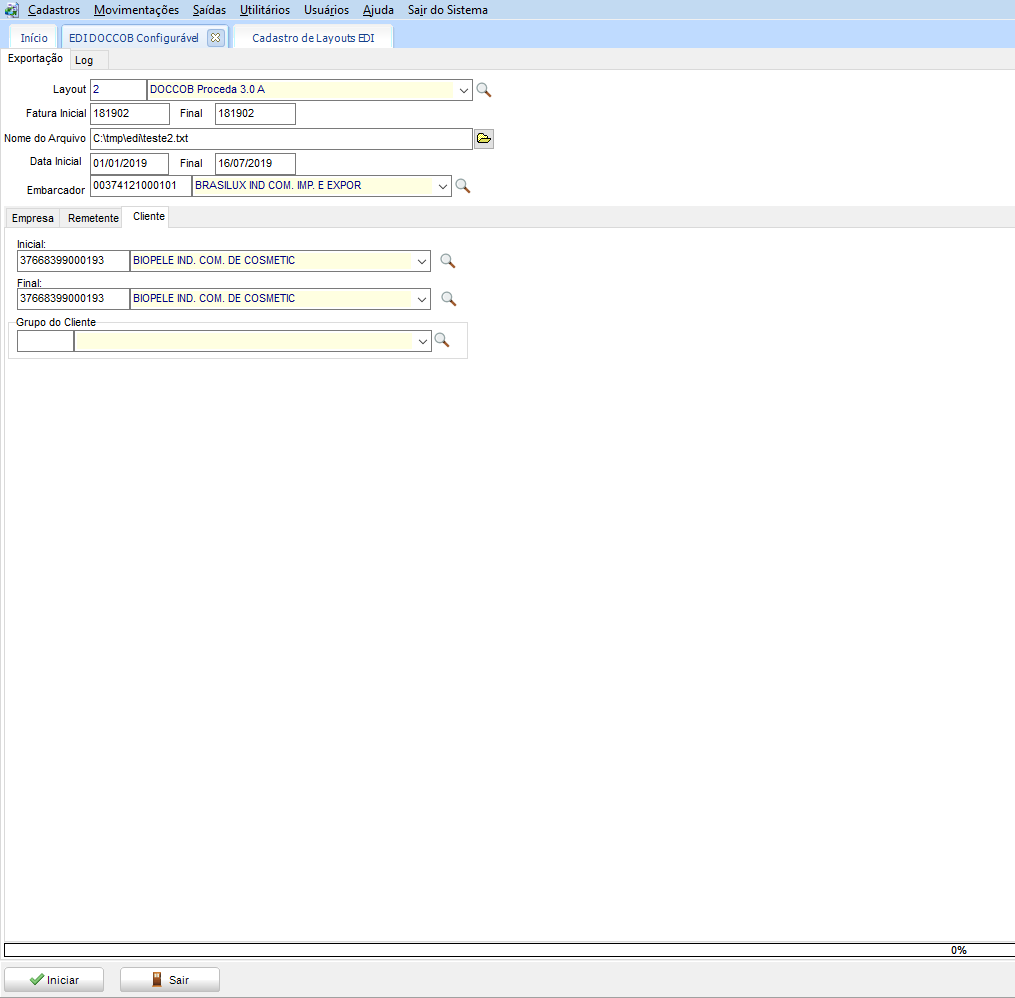Focus the Data Final field 16/07/2019
Viewport: 1015px width, 998px height.
(x=255, y=164)
